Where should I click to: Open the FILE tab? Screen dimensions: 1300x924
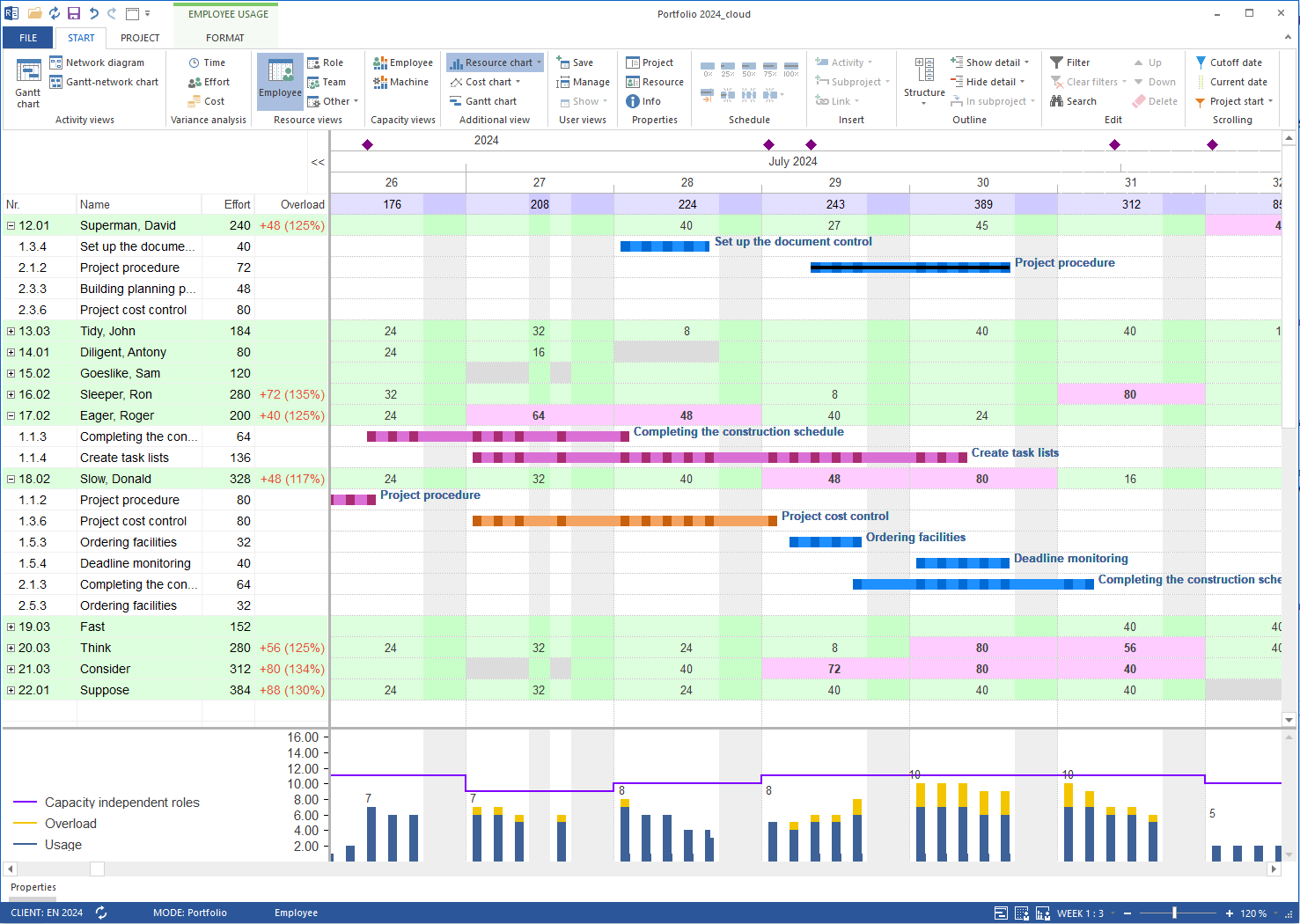click(x=28, y=38)
